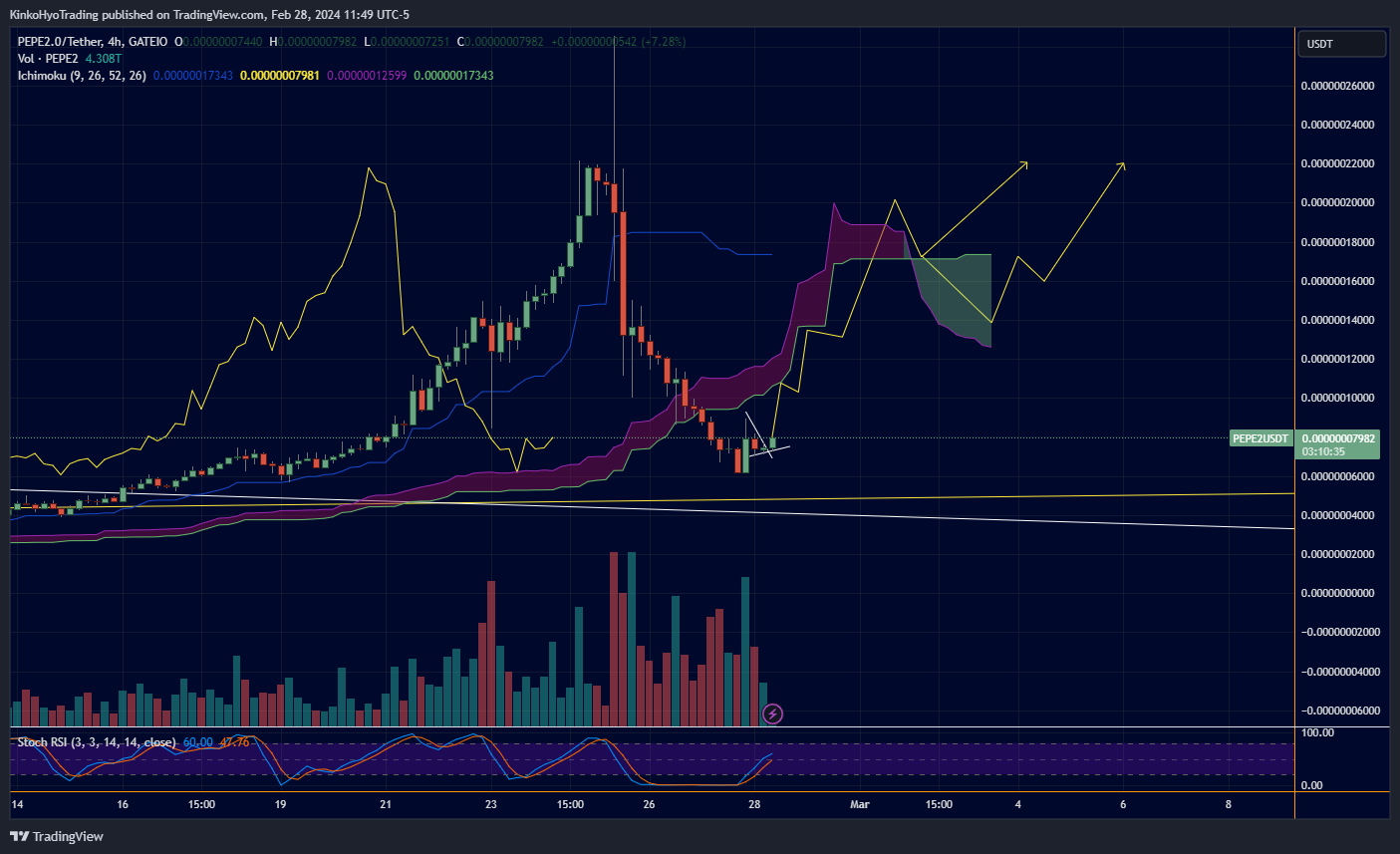The height and width of the screenshot is (854, 1400).
Task: Click the green Ichimoku value 0.00000017343
Action: click(453, 76)
